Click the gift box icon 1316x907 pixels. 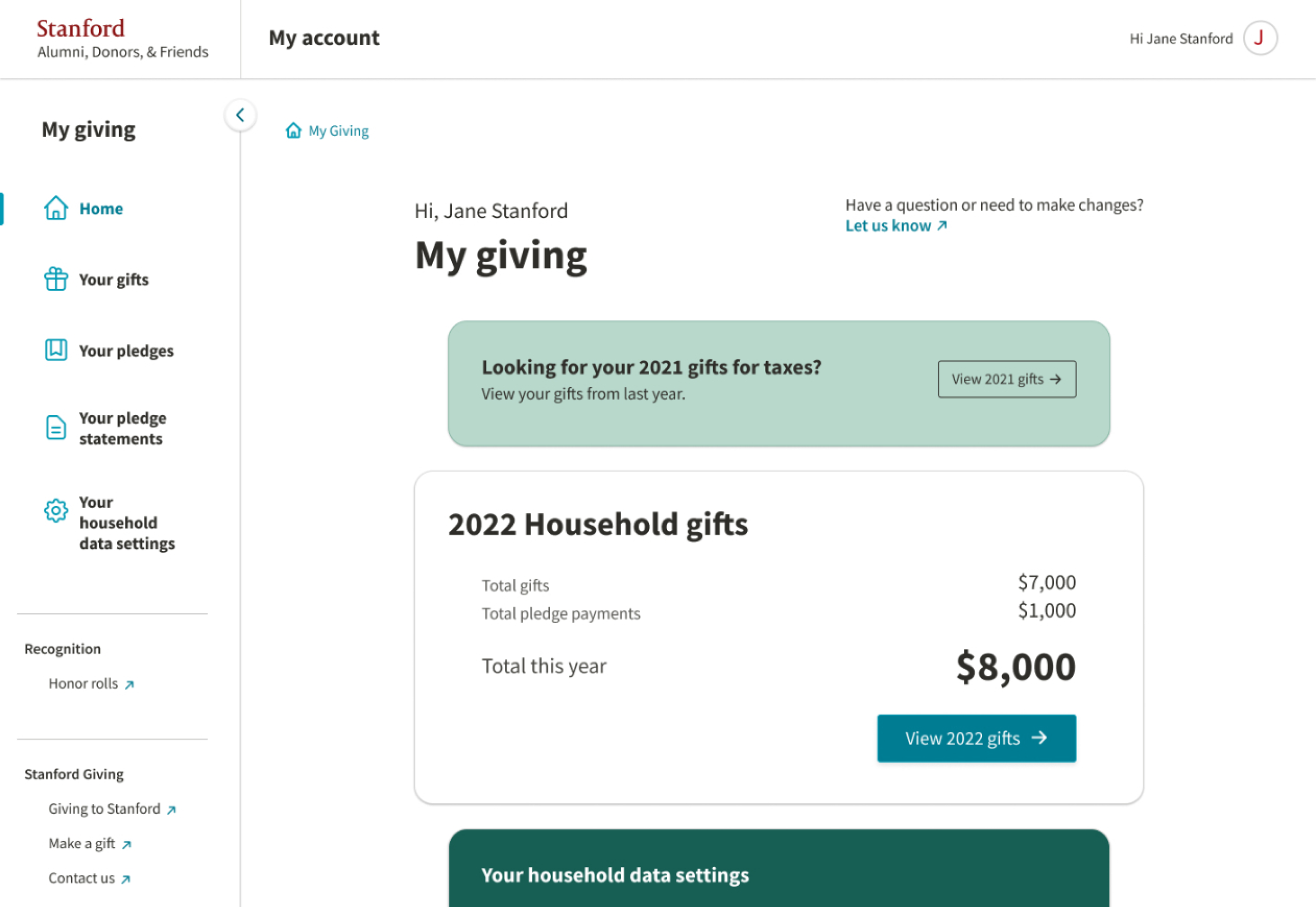pyautogui.click(x=56, y=279)
